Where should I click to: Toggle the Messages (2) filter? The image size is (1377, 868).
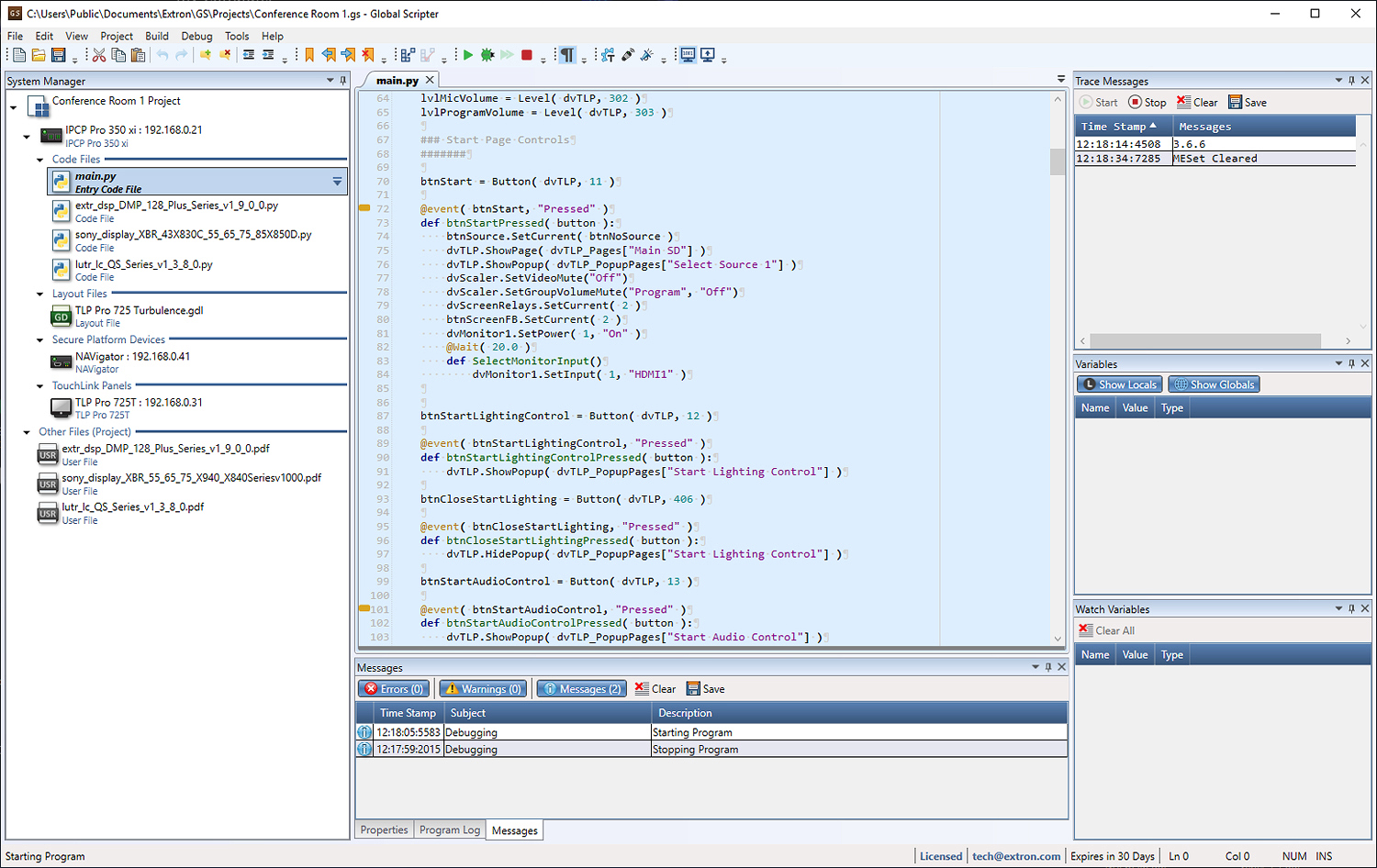[x=581, y=689]
